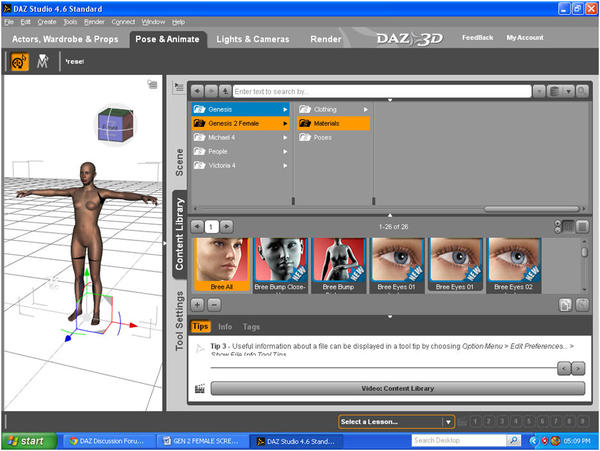This screenshot has height=451, width=600.
Task: Open the Render menu in menu bar
Action: (x=94, y=22)
